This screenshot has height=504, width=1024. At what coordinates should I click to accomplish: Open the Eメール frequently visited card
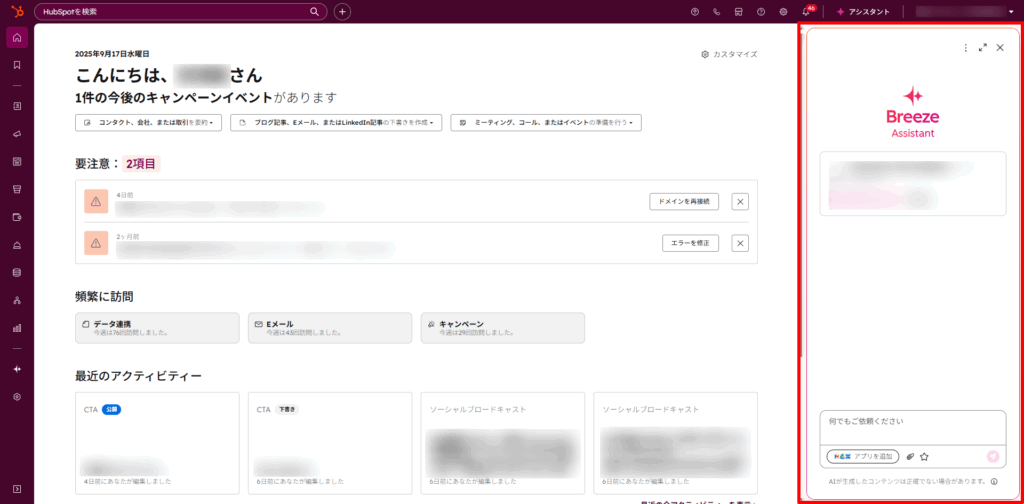[x=330, y=328]
